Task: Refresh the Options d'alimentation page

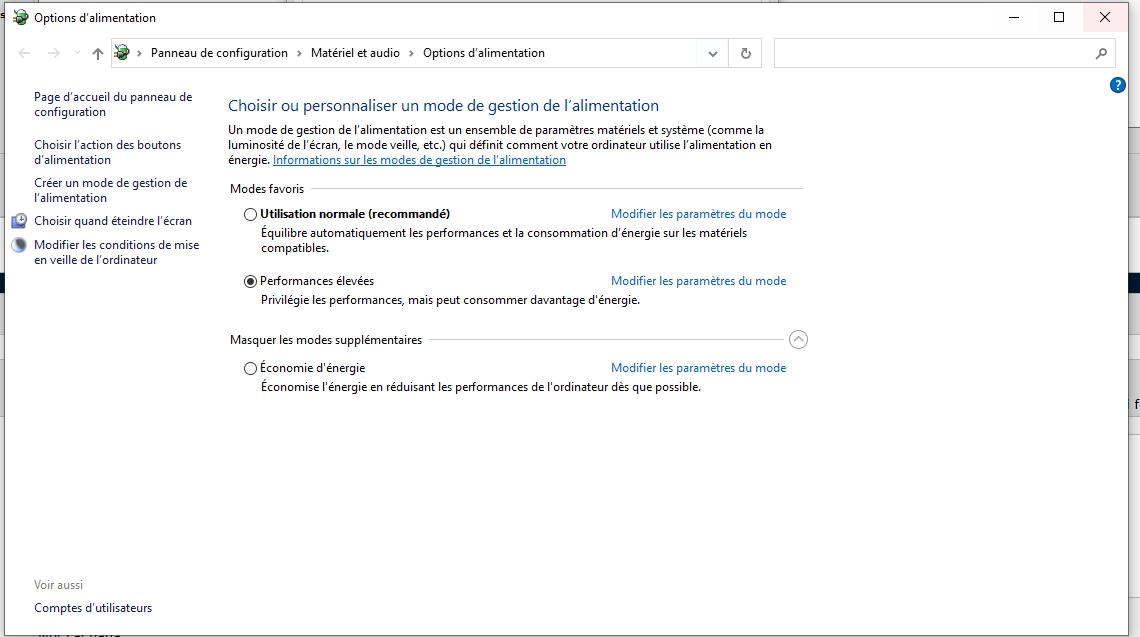Action: [x=745, y=53]
